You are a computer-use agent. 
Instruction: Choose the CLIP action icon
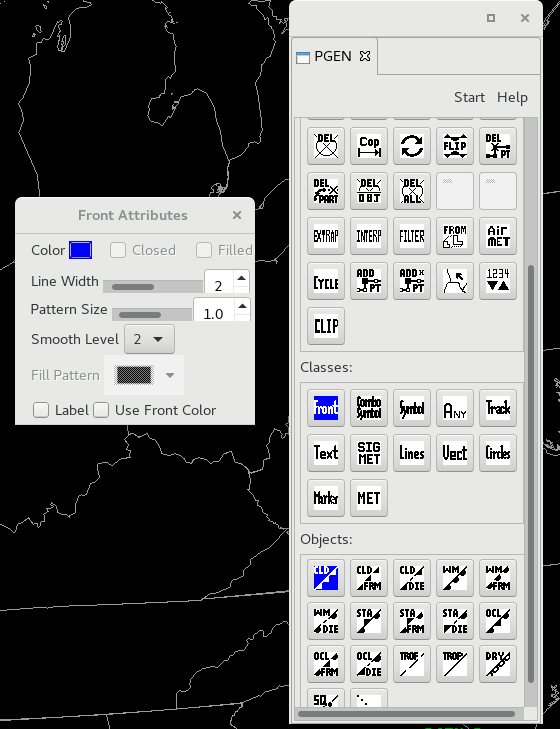(326, 326)
